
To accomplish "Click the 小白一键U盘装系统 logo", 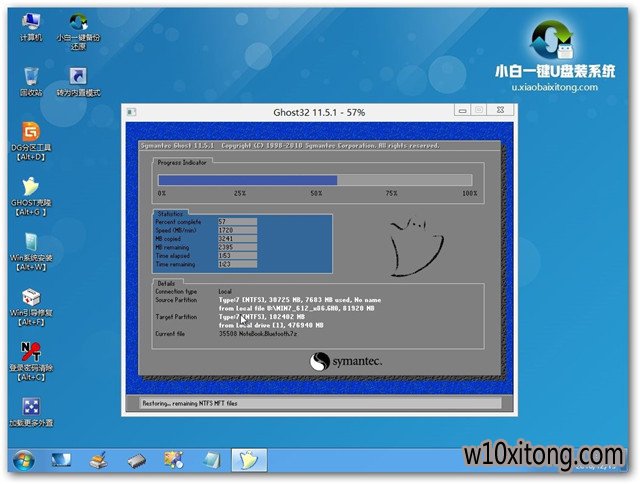I will [x=554, y=50].
